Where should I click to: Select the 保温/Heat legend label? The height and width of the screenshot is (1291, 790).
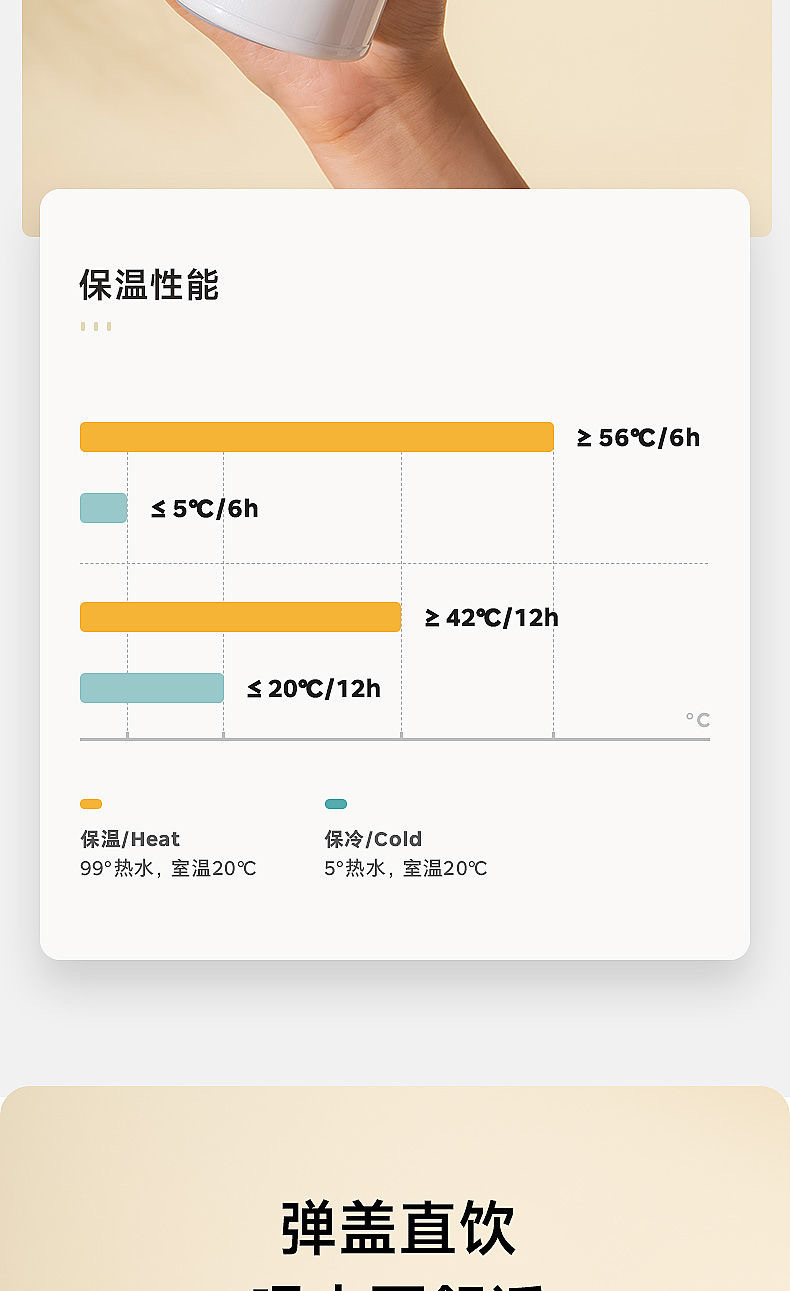pos(130,839)
